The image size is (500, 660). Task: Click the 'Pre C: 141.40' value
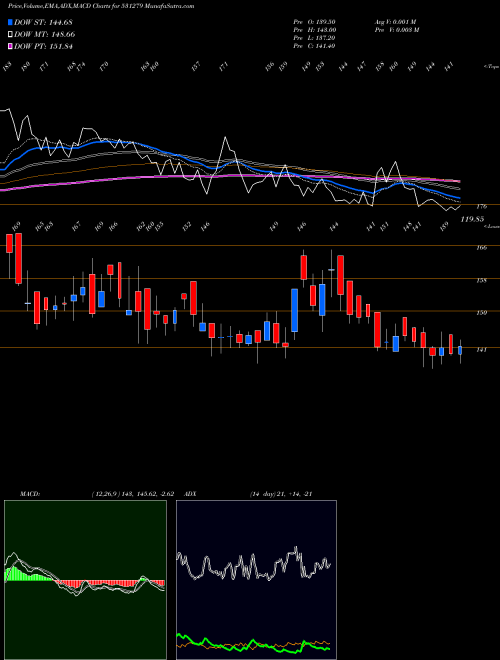click(x=314, y=46)
